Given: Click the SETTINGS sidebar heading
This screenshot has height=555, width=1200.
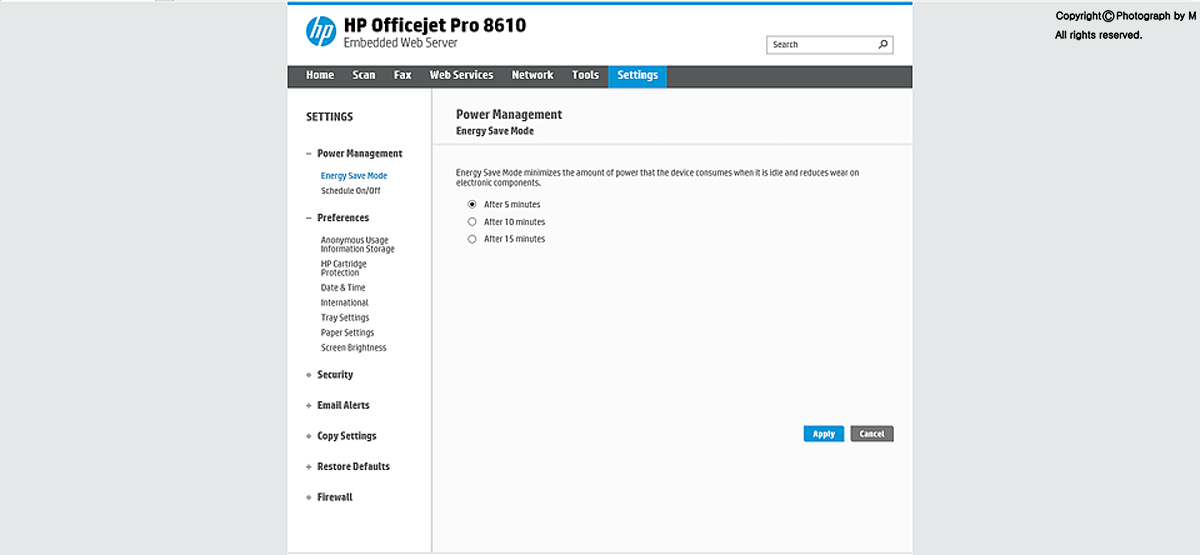Looking at the screenshot, I should [x=329, y=117].
